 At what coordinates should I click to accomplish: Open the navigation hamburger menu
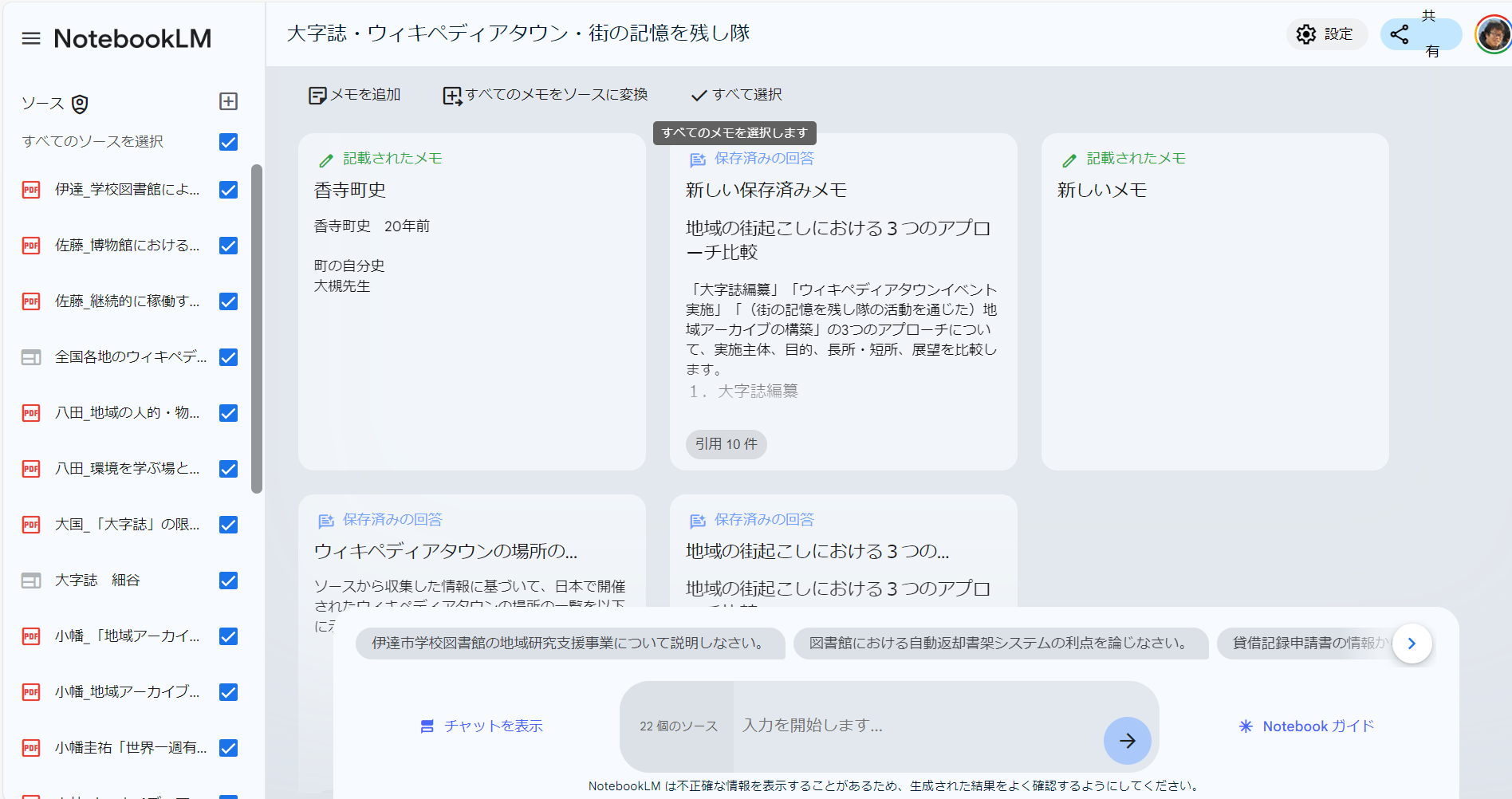pyautogui.click(x=30, y=37)
